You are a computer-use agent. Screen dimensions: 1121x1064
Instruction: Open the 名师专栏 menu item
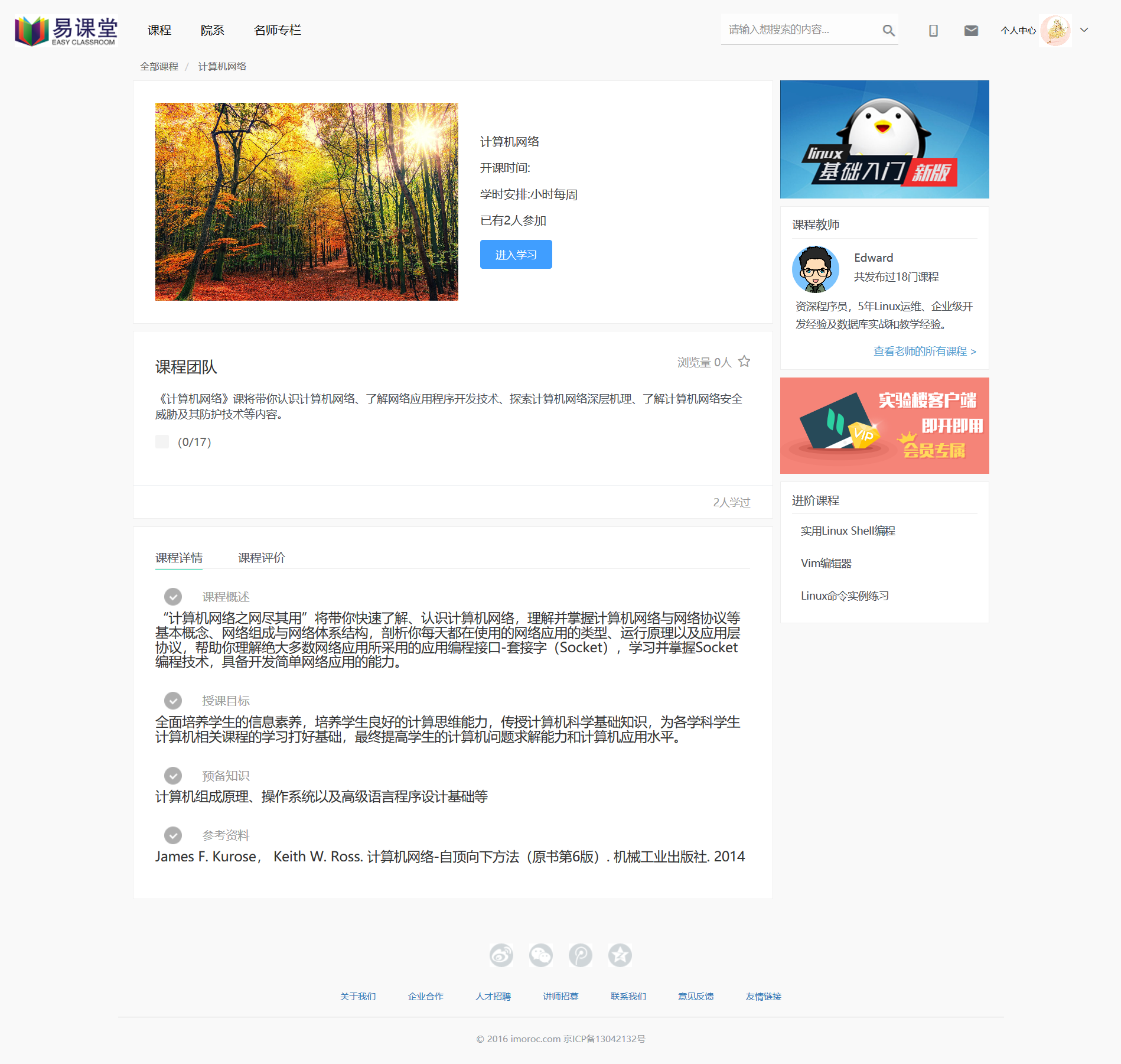[277, 30]
